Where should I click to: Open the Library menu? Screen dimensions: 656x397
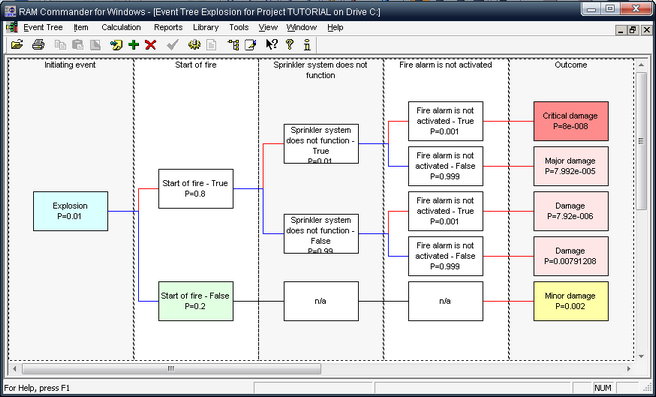tap(206, 28)
